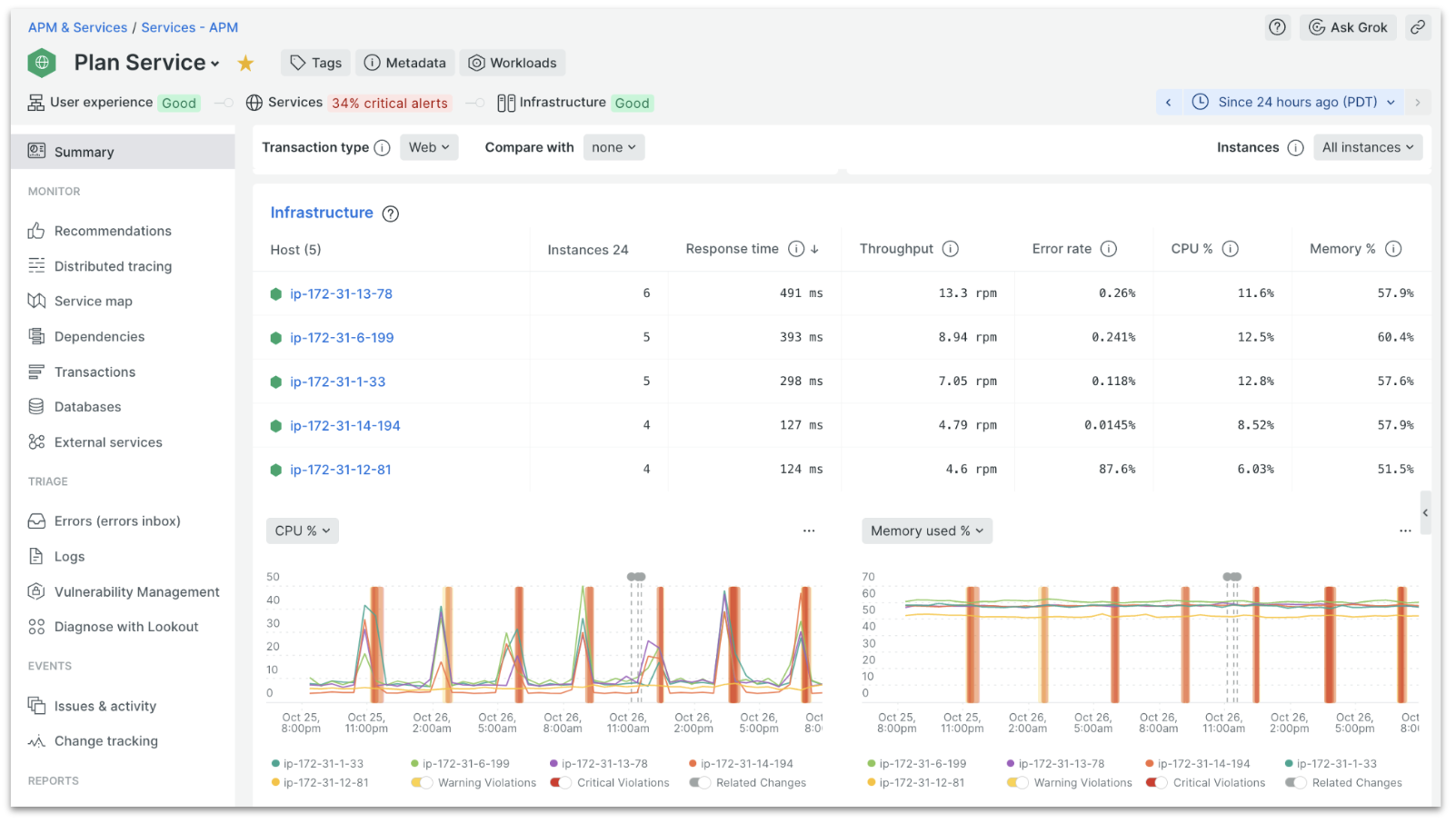
Task: Click the Ask Grok button
Action: 1348,27
